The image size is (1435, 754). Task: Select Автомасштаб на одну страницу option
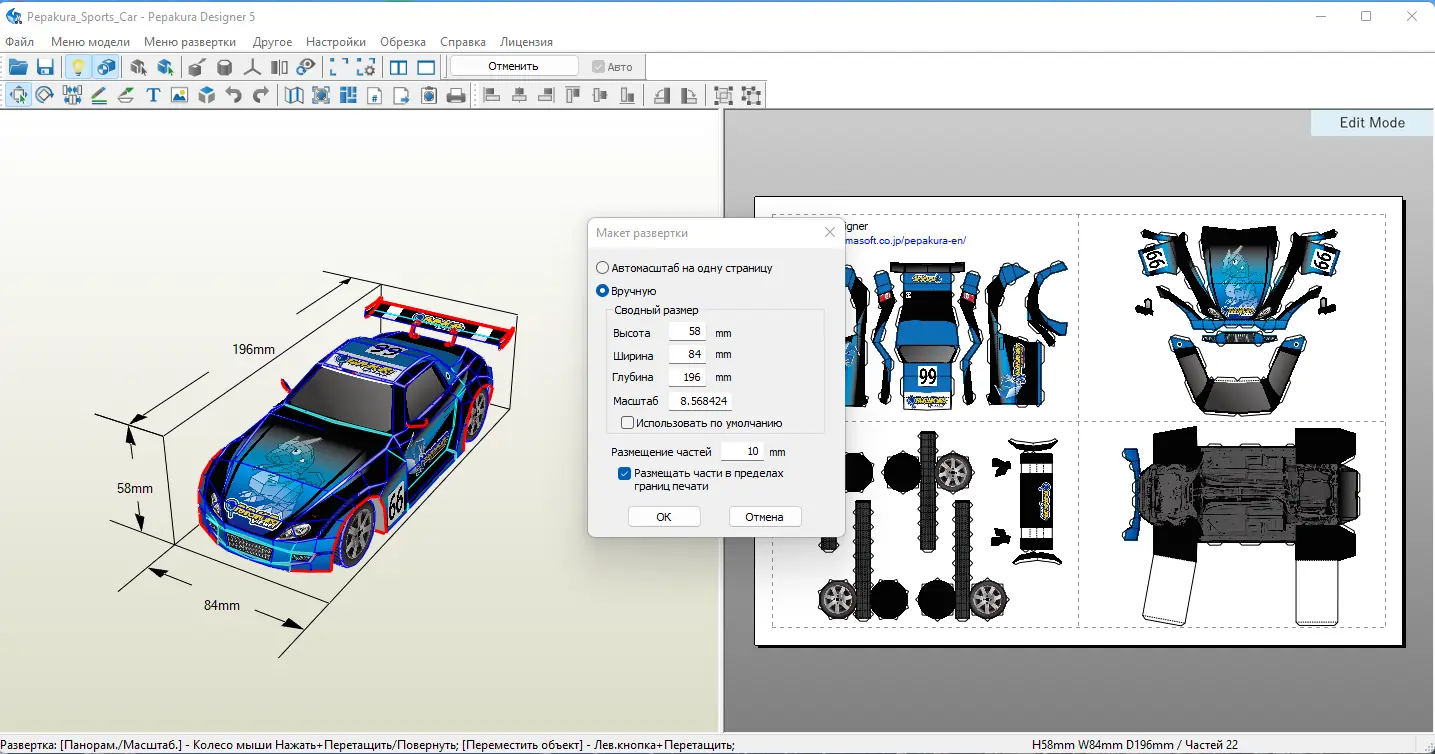coord(602,268)
